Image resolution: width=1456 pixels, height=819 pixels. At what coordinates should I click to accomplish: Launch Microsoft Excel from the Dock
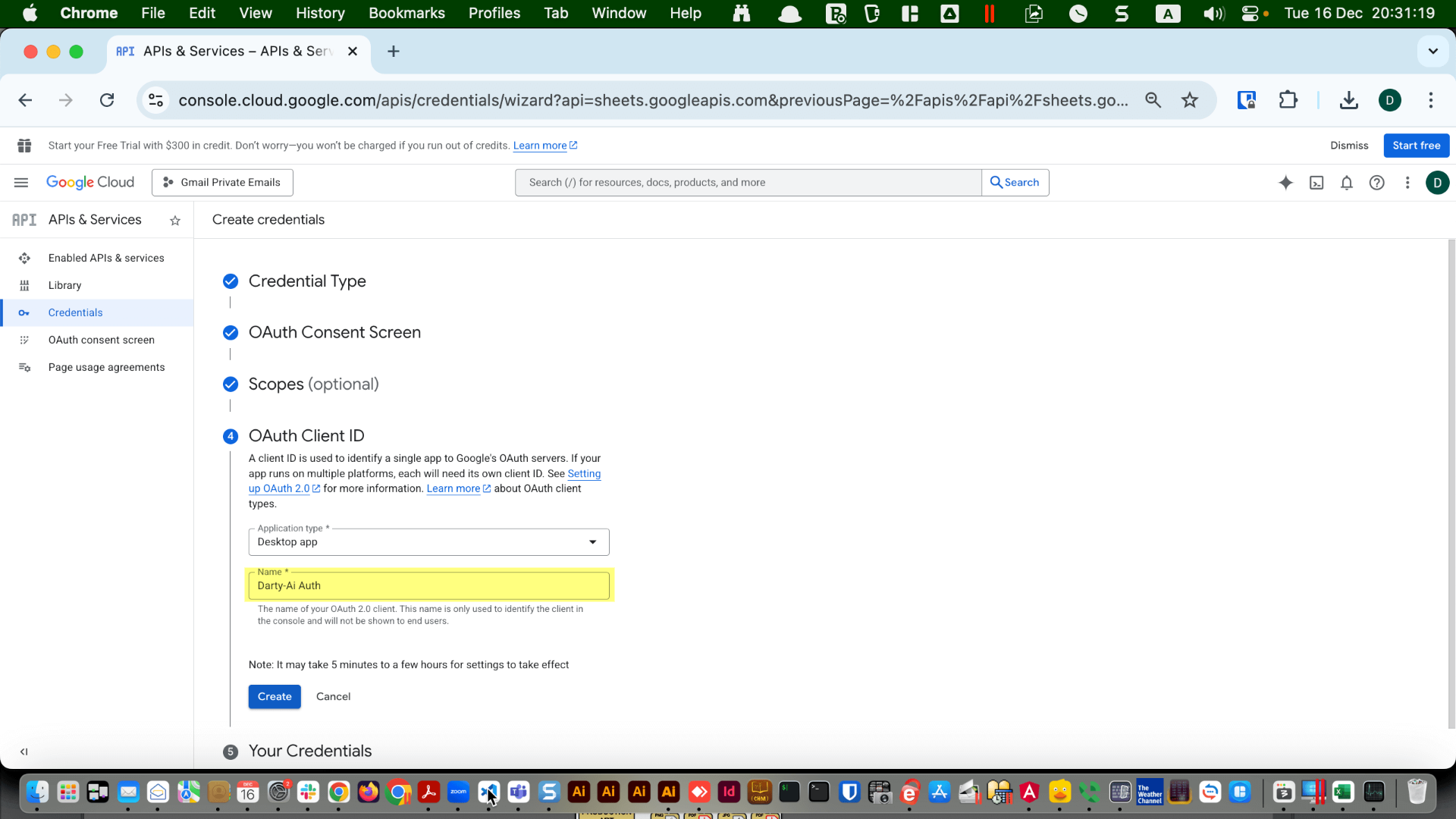pos(1344,792)
